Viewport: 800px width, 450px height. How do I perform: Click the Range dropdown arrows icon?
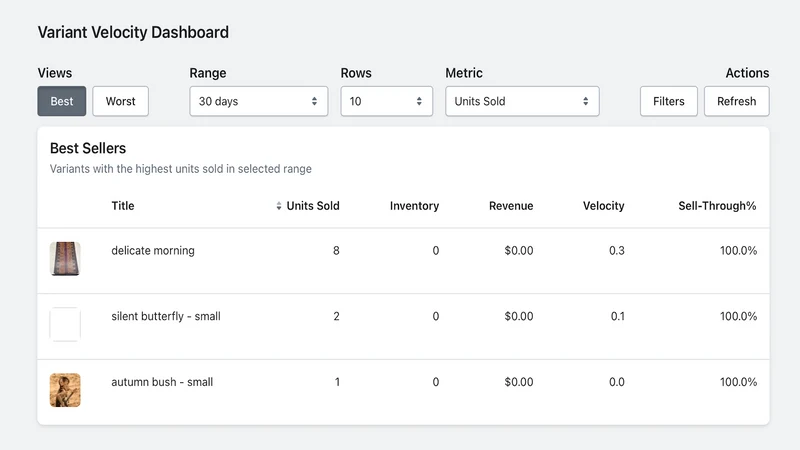[314, 101]
